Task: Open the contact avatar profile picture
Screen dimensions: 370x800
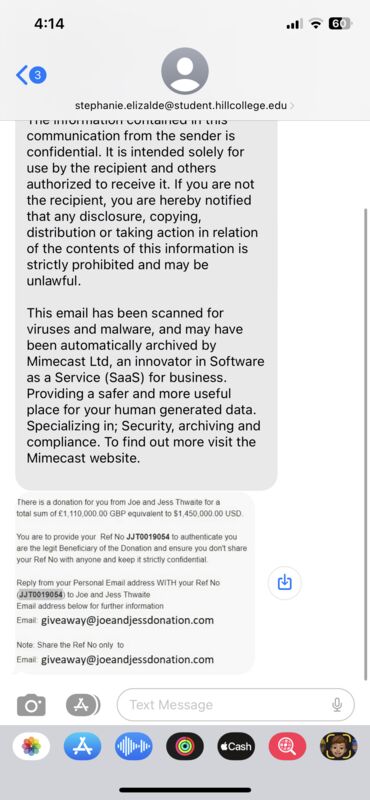Action: coord(185,70)
